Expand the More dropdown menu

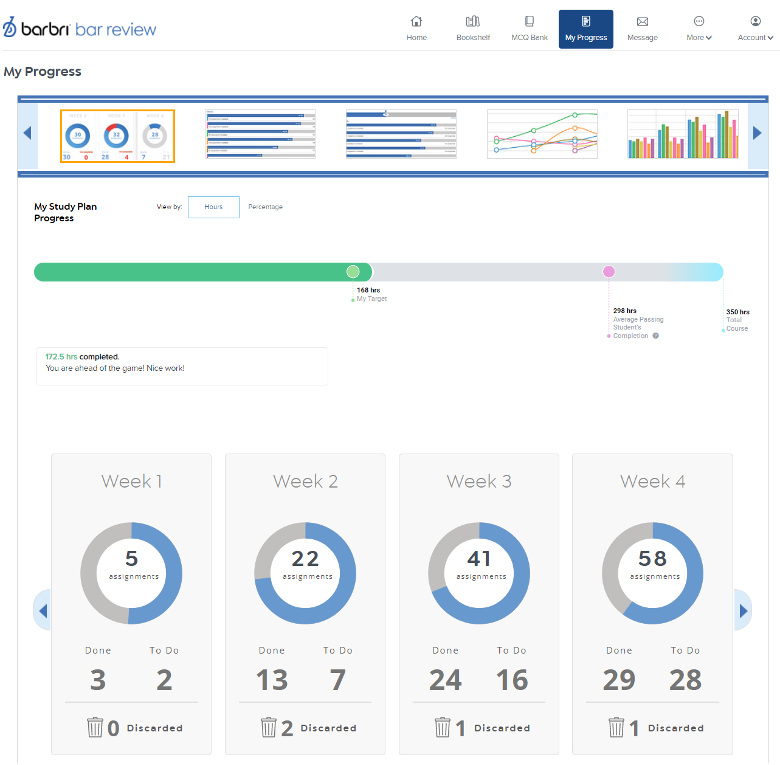[699, 29]
